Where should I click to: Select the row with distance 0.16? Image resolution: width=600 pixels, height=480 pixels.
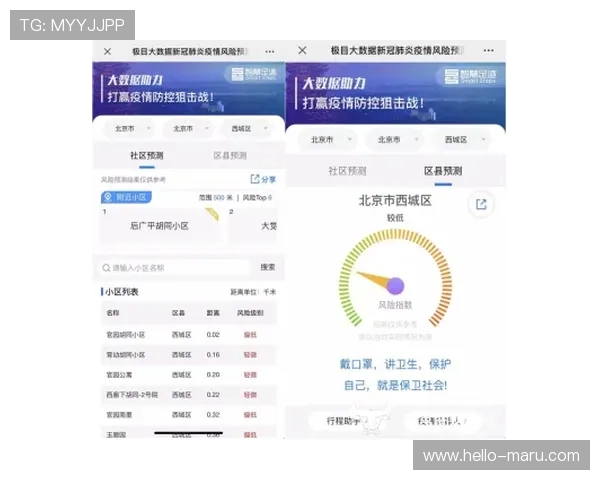(188, 355)
